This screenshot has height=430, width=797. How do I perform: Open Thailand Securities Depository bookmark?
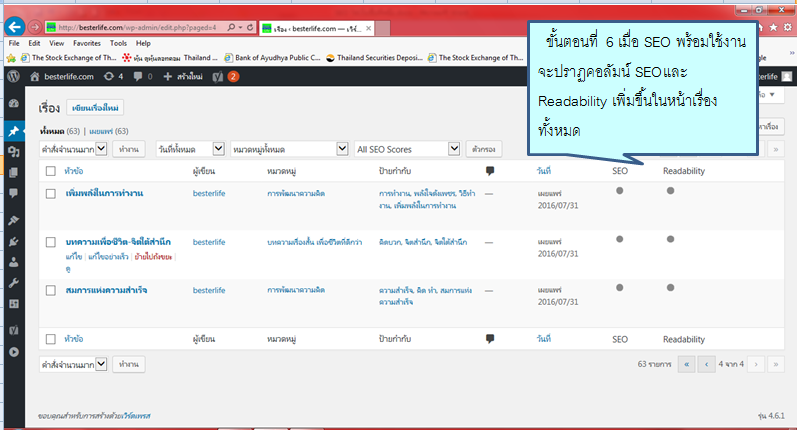pos(375,58)
